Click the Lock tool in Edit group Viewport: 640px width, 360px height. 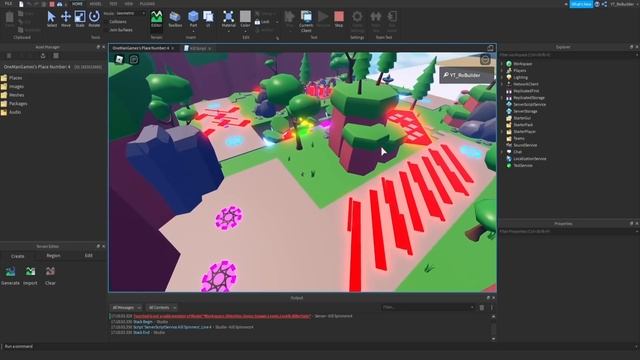tap(262, 22)
